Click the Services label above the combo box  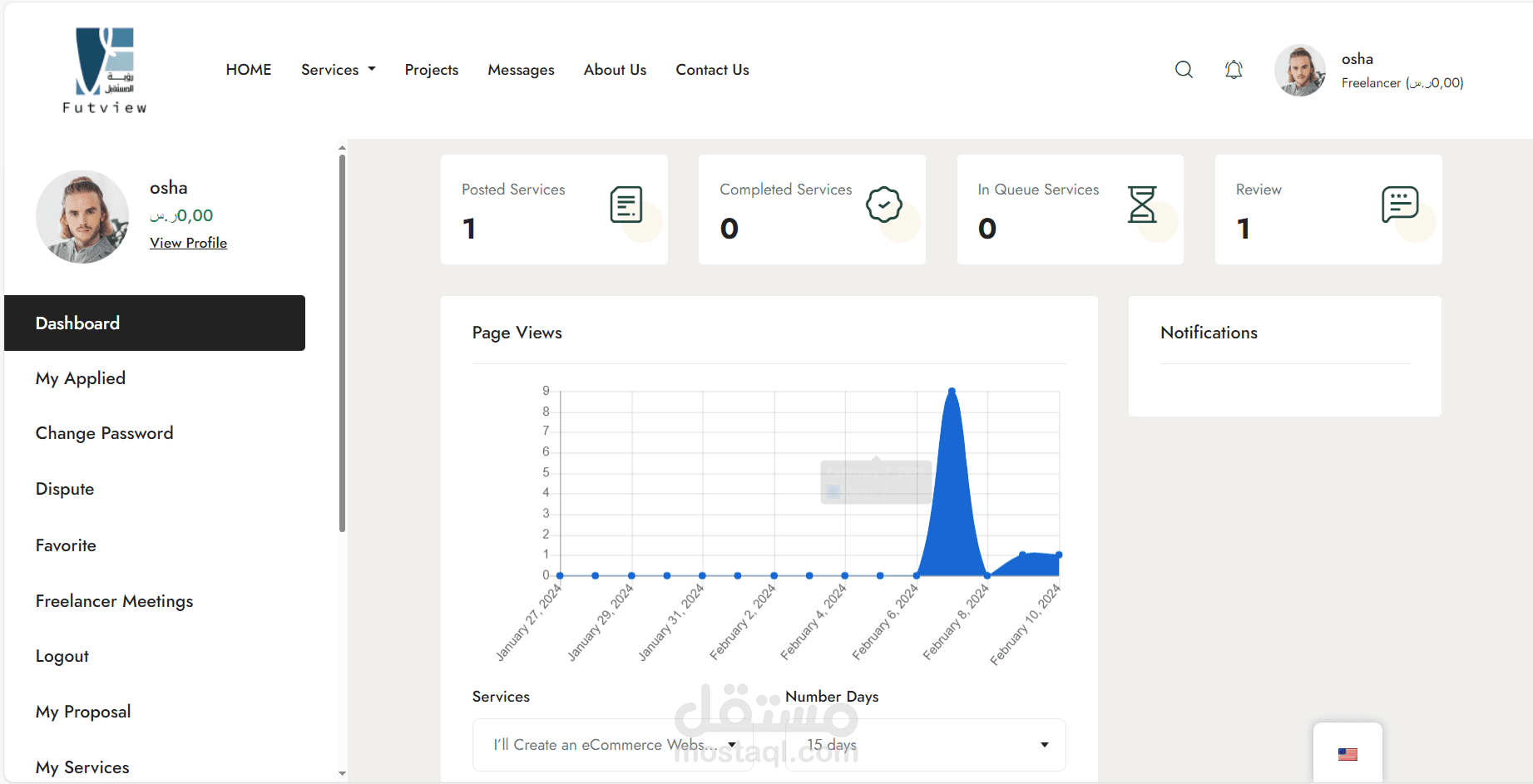pos(501,697)
